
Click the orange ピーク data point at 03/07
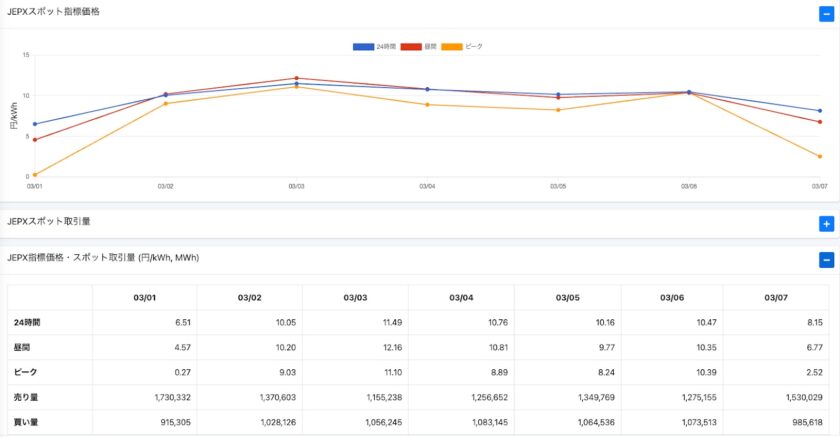[x=819, y=156]
